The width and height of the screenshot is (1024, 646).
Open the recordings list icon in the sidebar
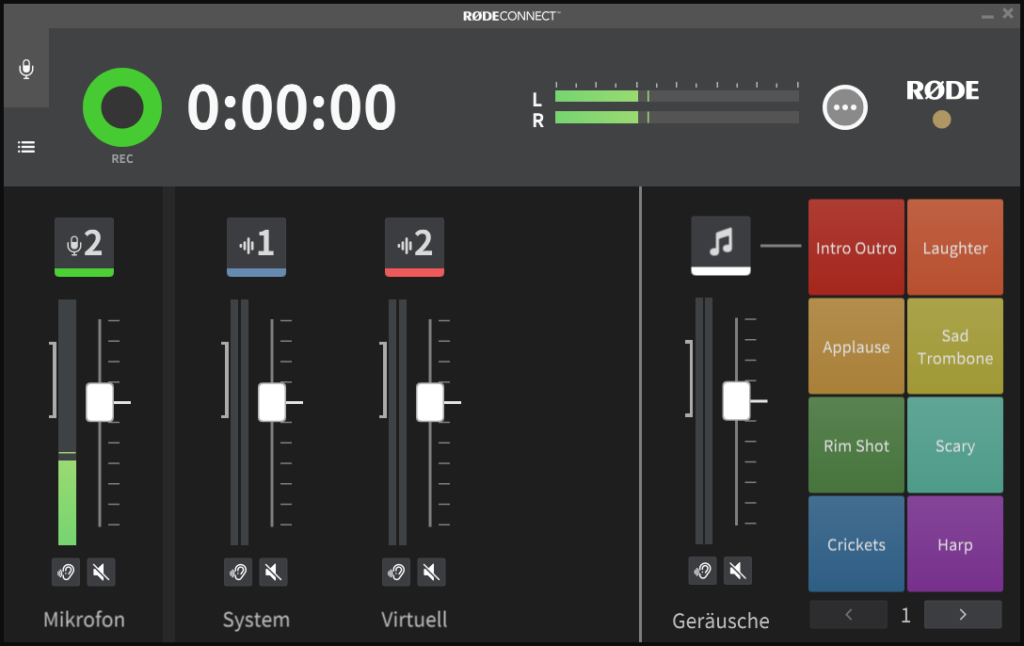pos(26,147)
